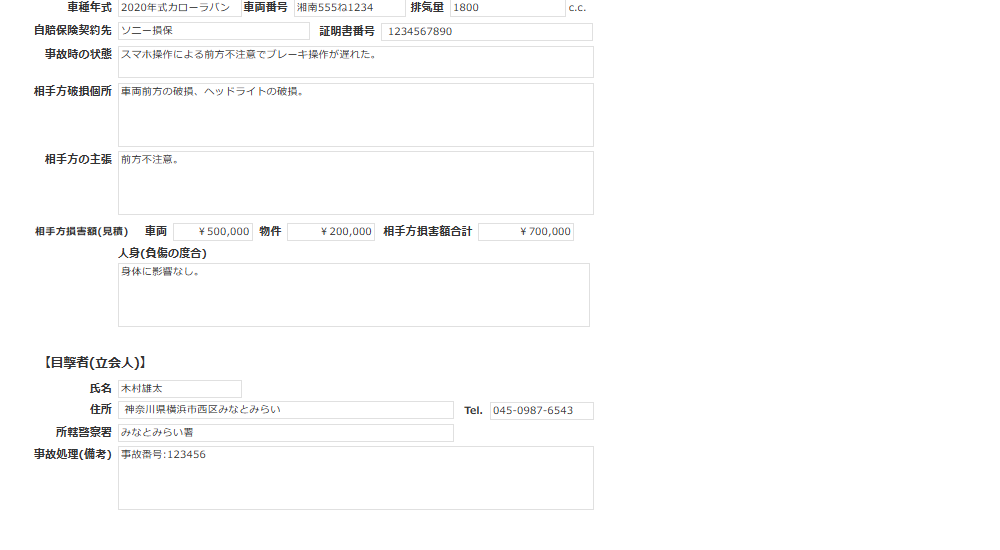Click inside the 事故処理(備考) text area
Image resolution: width=1000 pixels, height=550 pixels.
click(355, 478)
